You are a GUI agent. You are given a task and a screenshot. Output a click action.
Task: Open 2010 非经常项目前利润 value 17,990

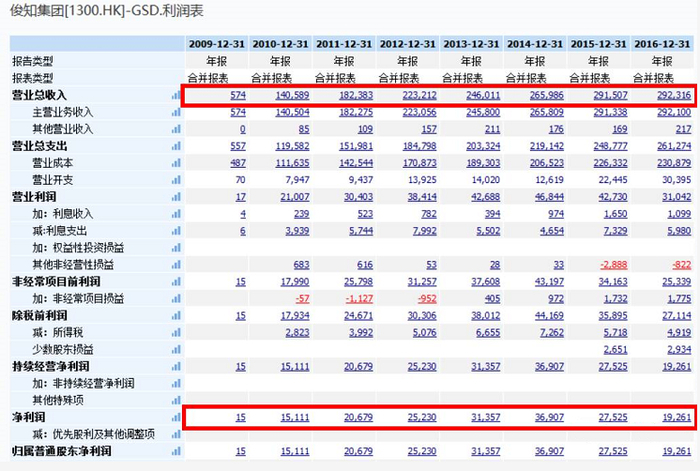click(x=295, y=282)
